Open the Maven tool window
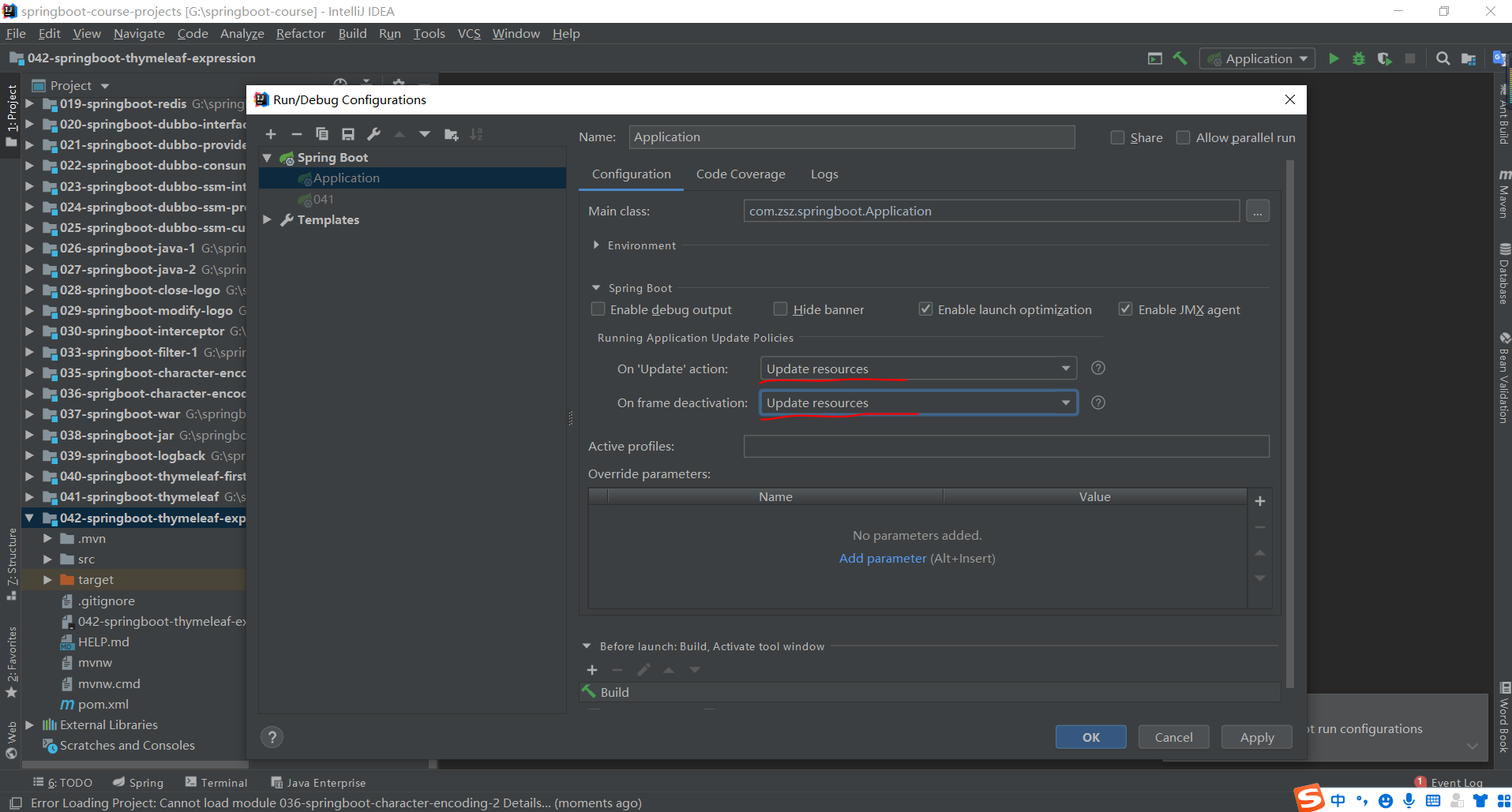This screenshot has height=812, width=1512. pos(1504,193)
